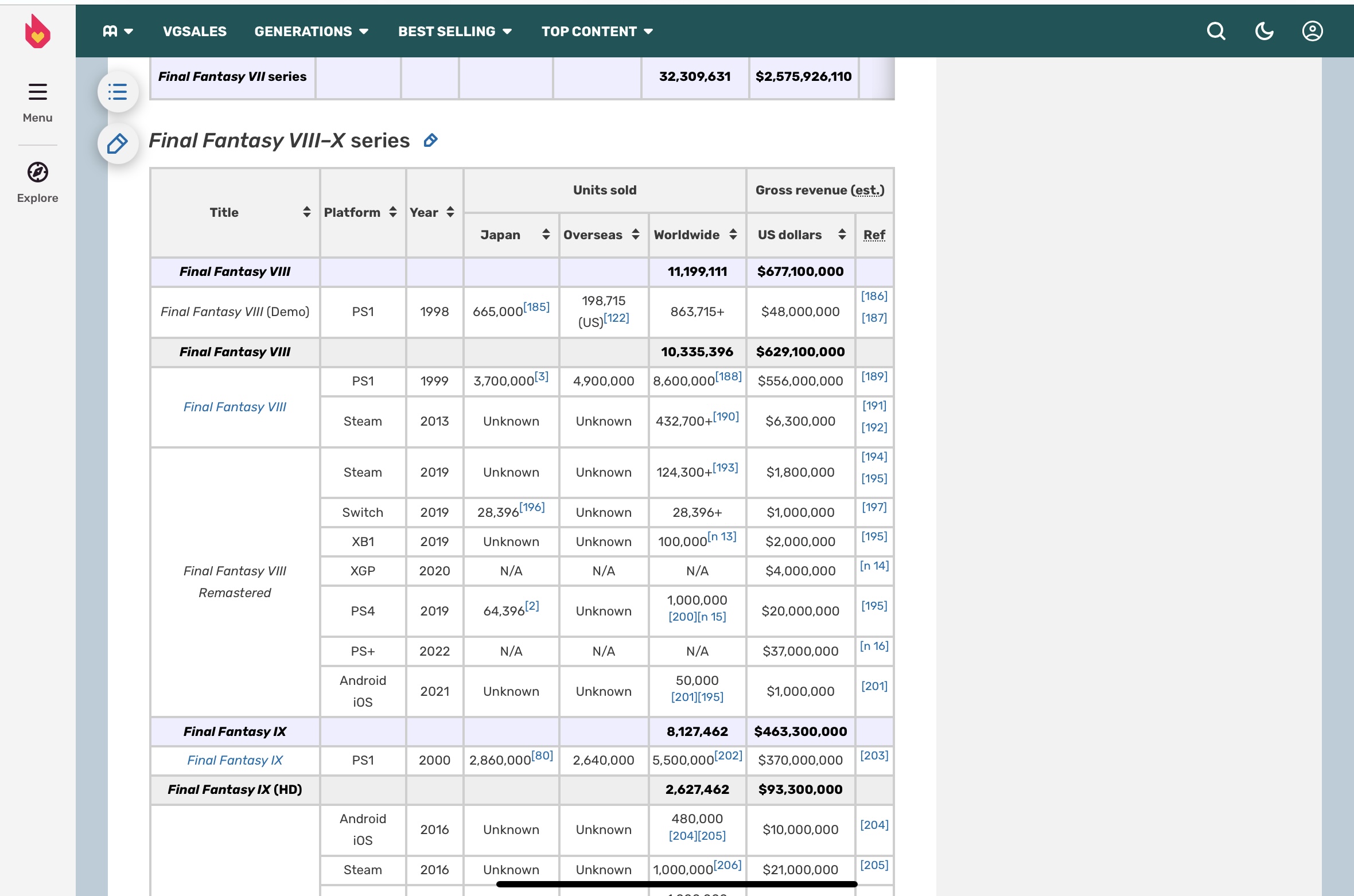Sort table by Worldwide units sold
This screenshot has width=1354, height=896.
(733, 235)
